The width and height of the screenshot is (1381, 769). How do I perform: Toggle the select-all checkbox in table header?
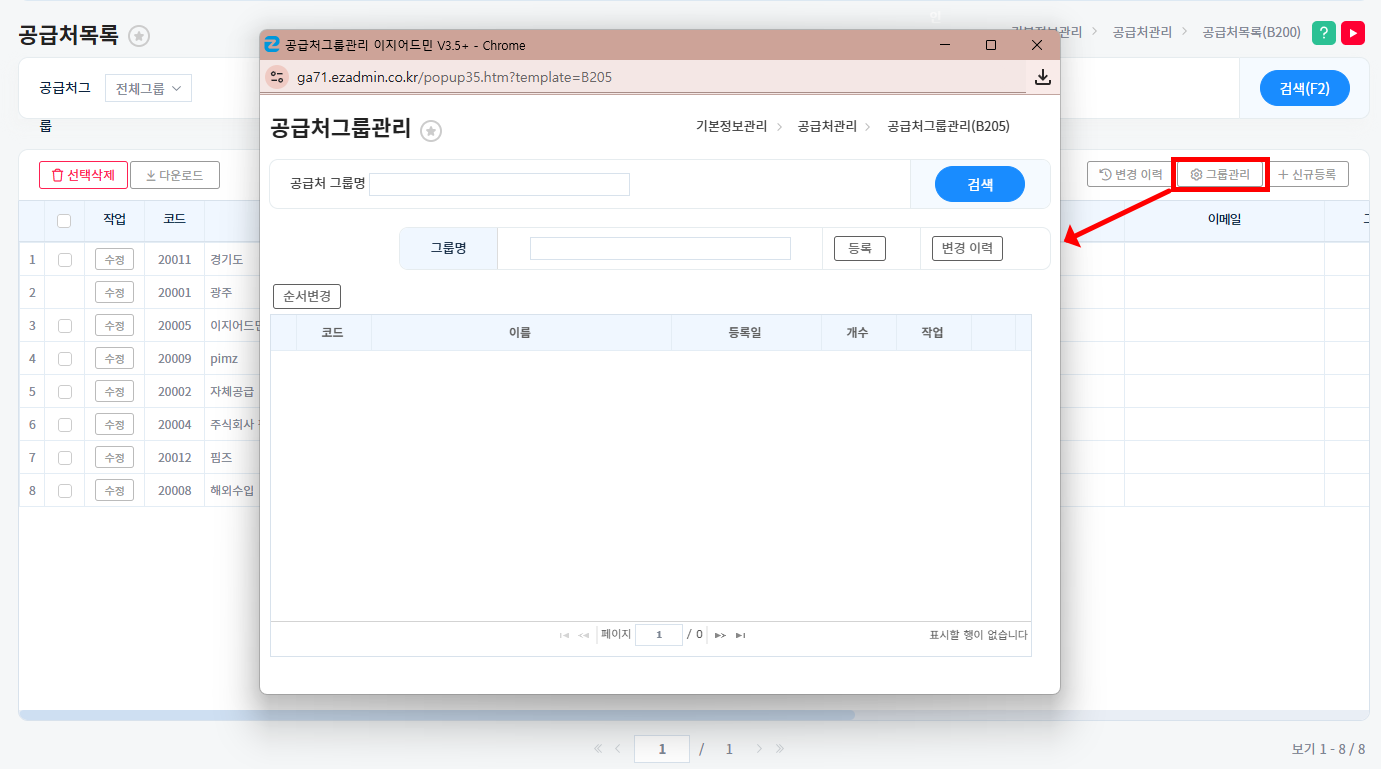point(64,221)
